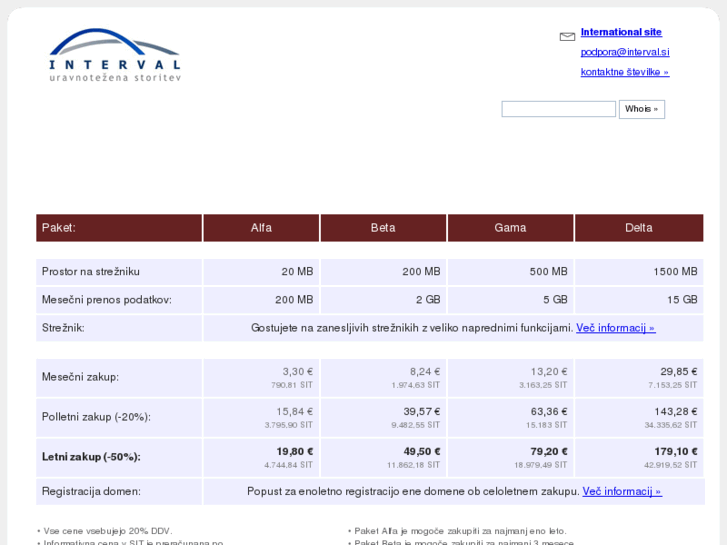This screenshot has height=545, width=727.
Task: Focus the Whois domain input field
Action: [558, 109]
